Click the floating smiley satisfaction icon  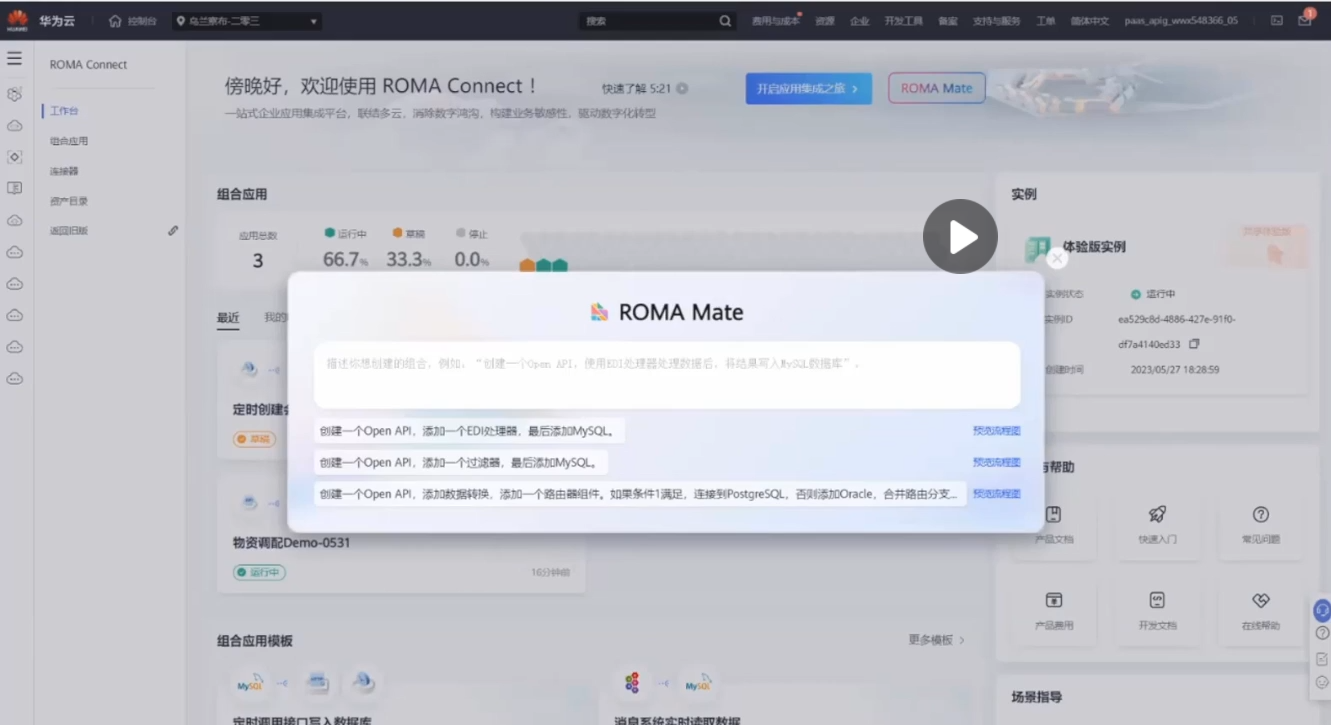(x=1322, y=683)
